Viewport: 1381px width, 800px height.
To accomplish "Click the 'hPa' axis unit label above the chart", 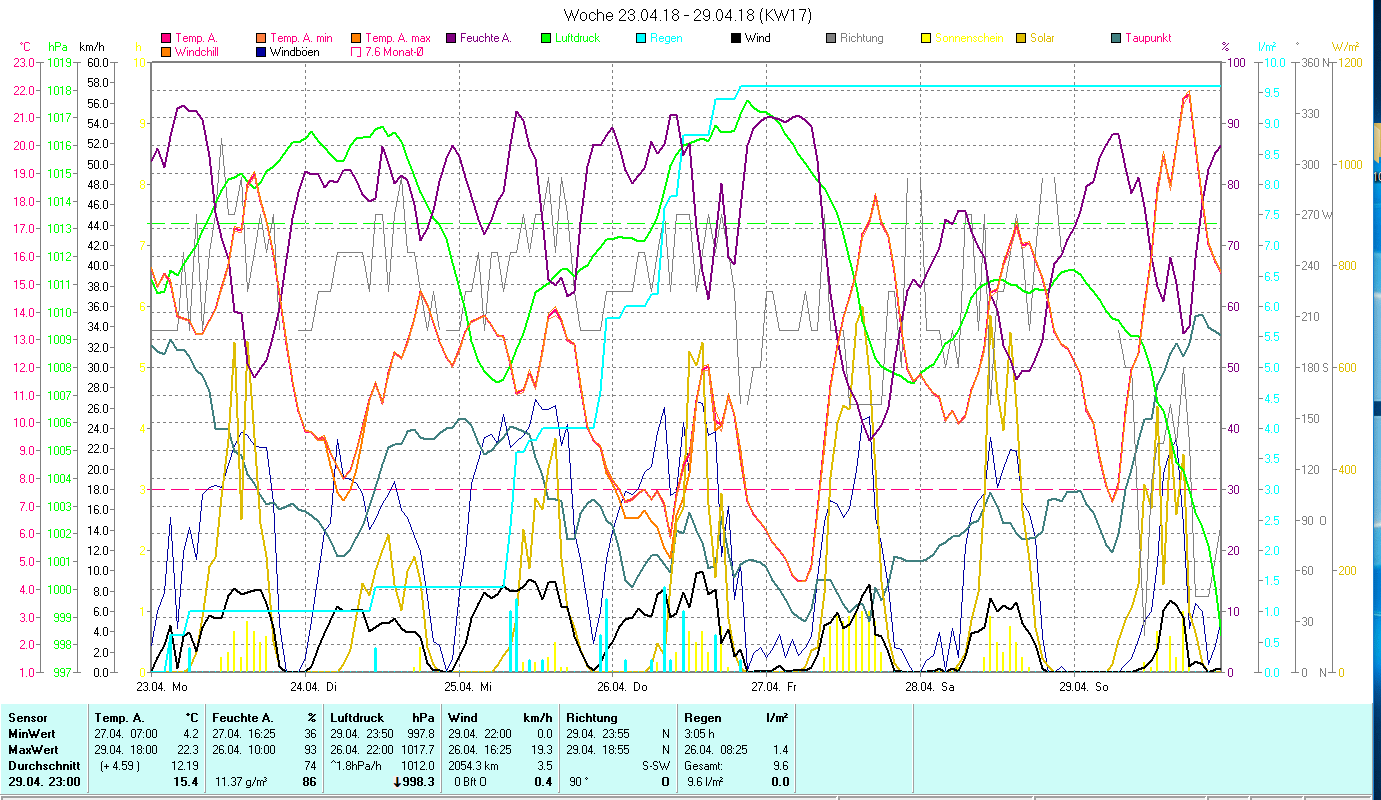I will click(58, 47).
